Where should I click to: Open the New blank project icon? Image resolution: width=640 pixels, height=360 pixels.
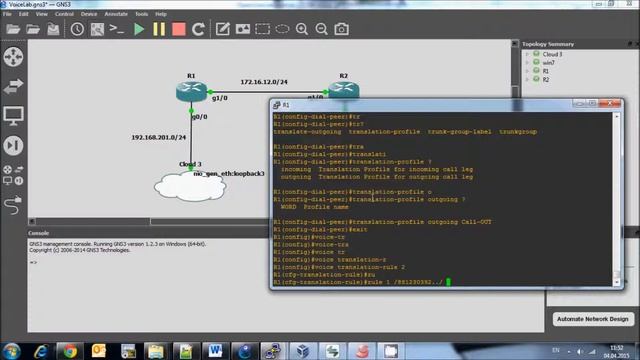pyautogui.click(x=13, y=29)
